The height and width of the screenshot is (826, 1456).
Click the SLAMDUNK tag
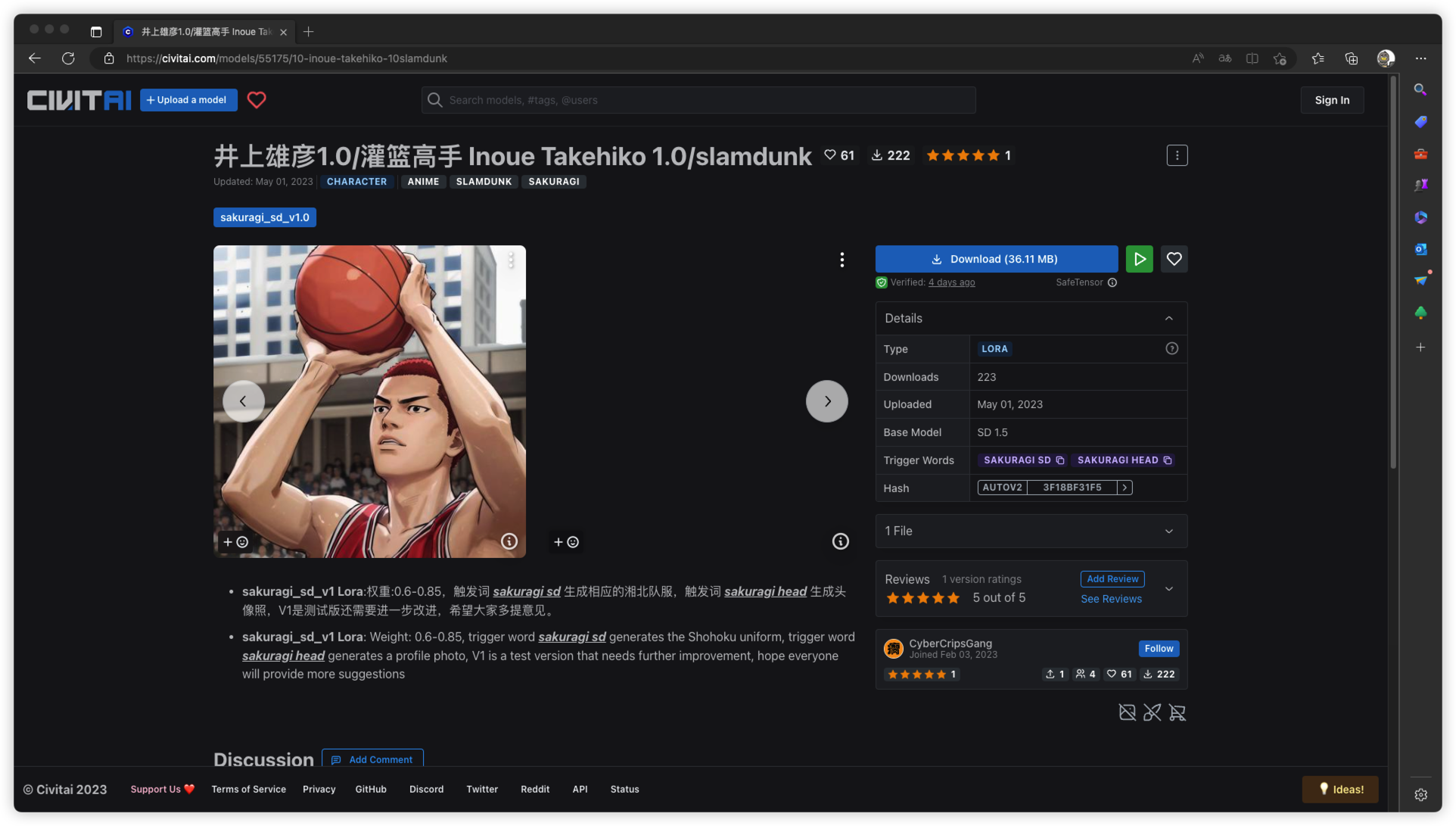tap(484, 182)
